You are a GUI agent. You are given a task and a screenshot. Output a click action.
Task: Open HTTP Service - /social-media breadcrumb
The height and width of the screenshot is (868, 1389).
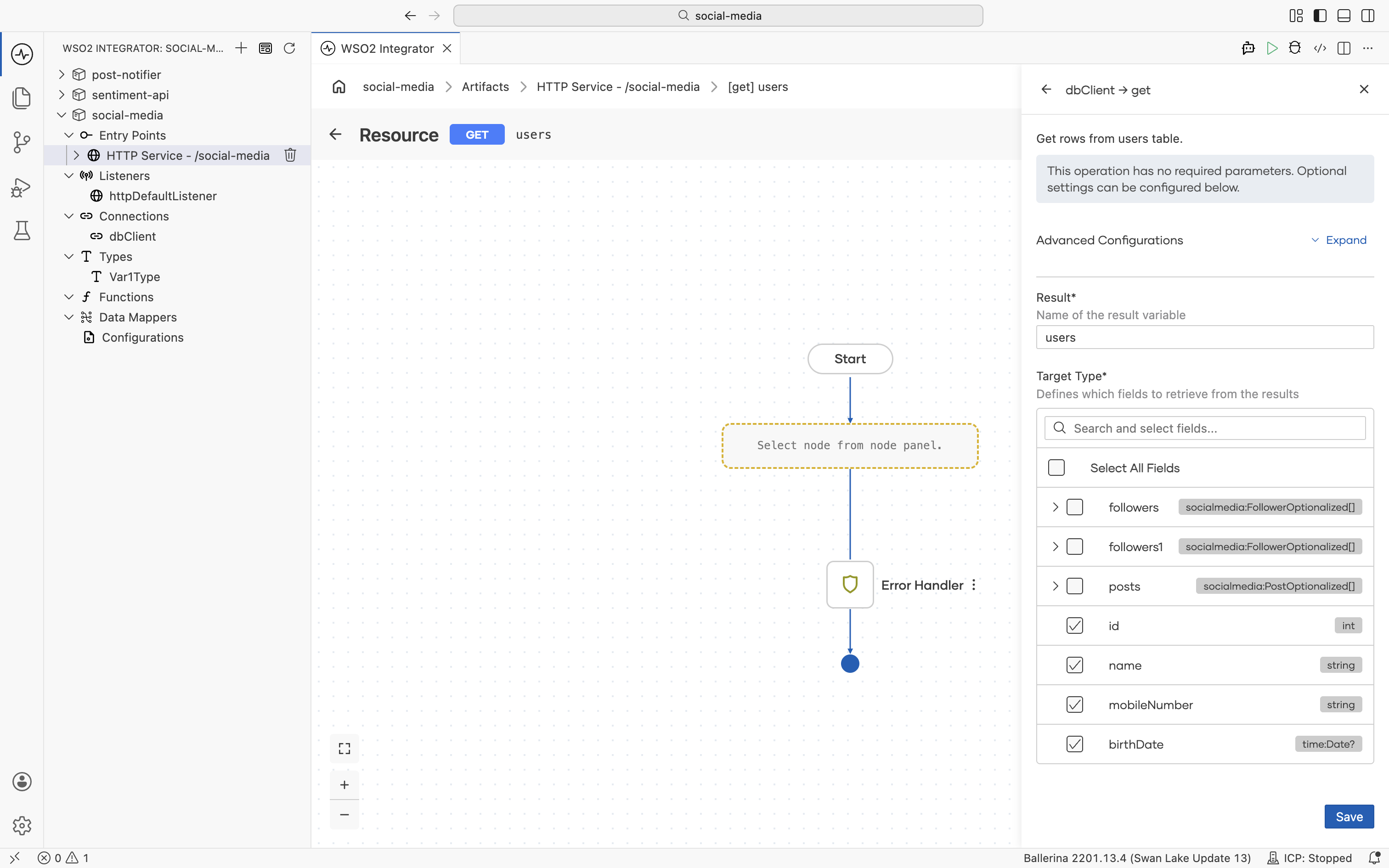click(x=618, y=87)
